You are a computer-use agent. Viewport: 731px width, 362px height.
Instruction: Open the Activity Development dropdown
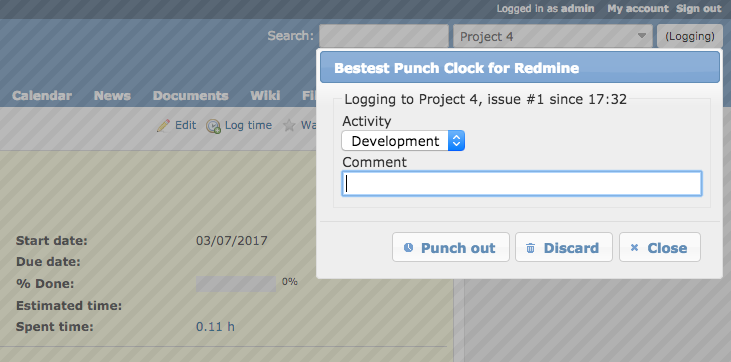[403, 141]
